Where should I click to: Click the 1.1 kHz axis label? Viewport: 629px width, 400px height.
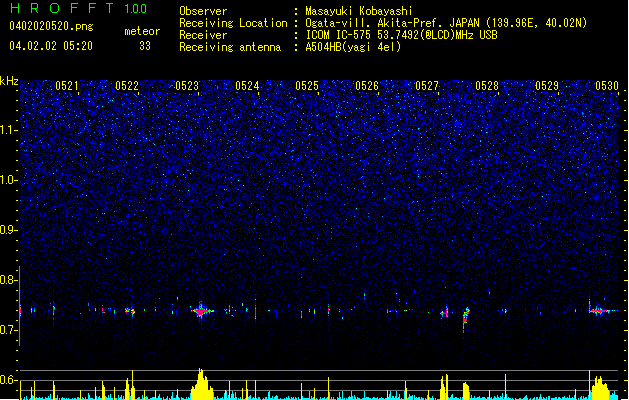[x=8, y=130]
